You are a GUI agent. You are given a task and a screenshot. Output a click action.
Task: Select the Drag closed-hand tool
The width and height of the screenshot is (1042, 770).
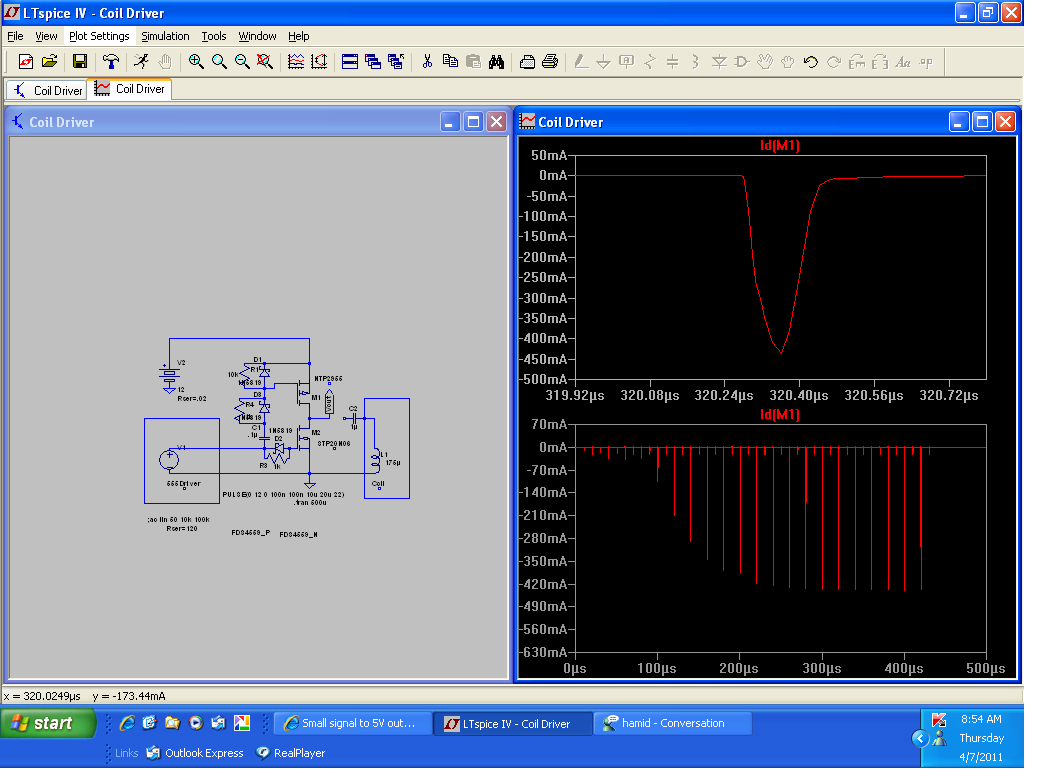[x=787, y=62]
